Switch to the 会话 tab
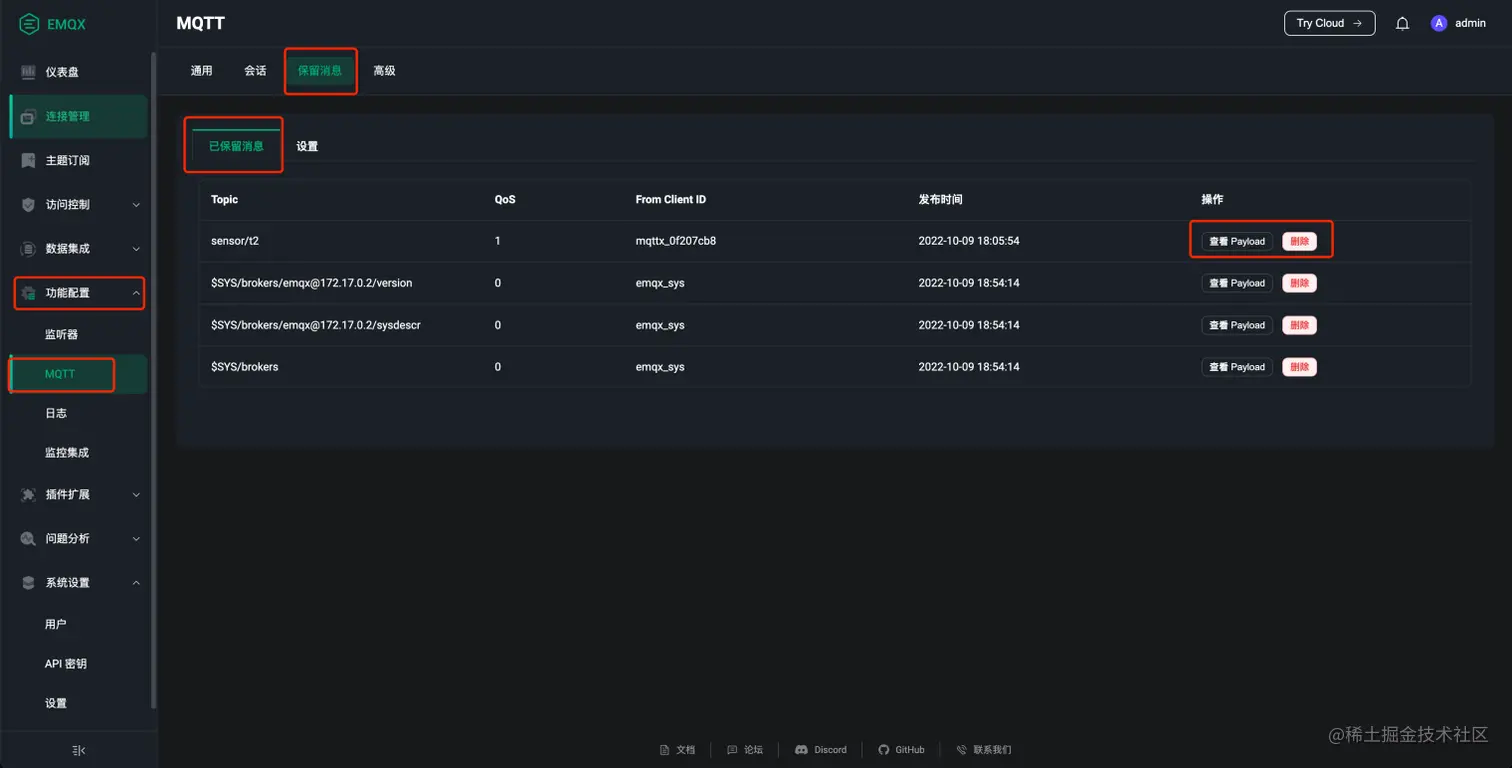This screenshot has height=768, width=1512. click(255, 71)
